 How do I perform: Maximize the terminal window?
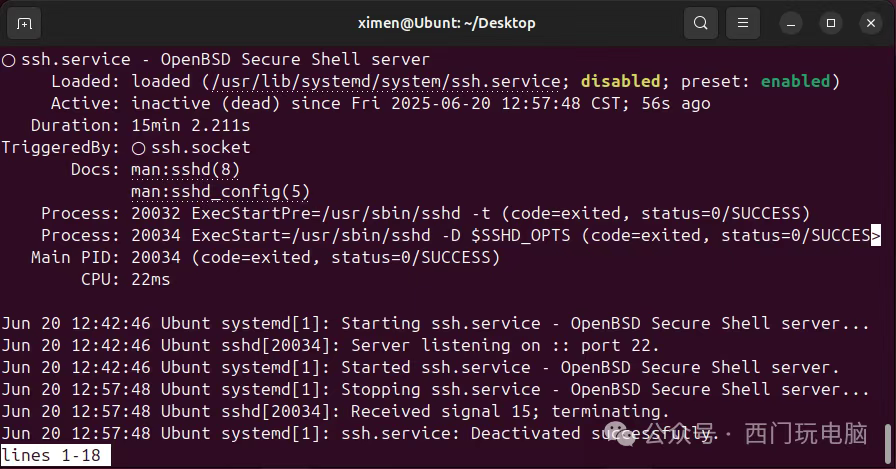[x=831, y=23]
